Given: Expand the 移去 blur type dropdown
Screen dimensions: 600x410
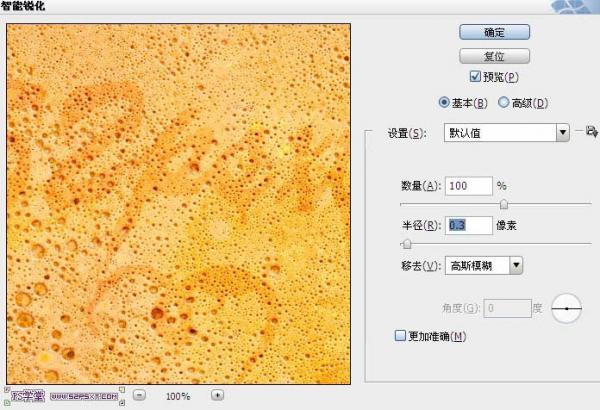Looking at the screenshot, I should pos(484,265).
